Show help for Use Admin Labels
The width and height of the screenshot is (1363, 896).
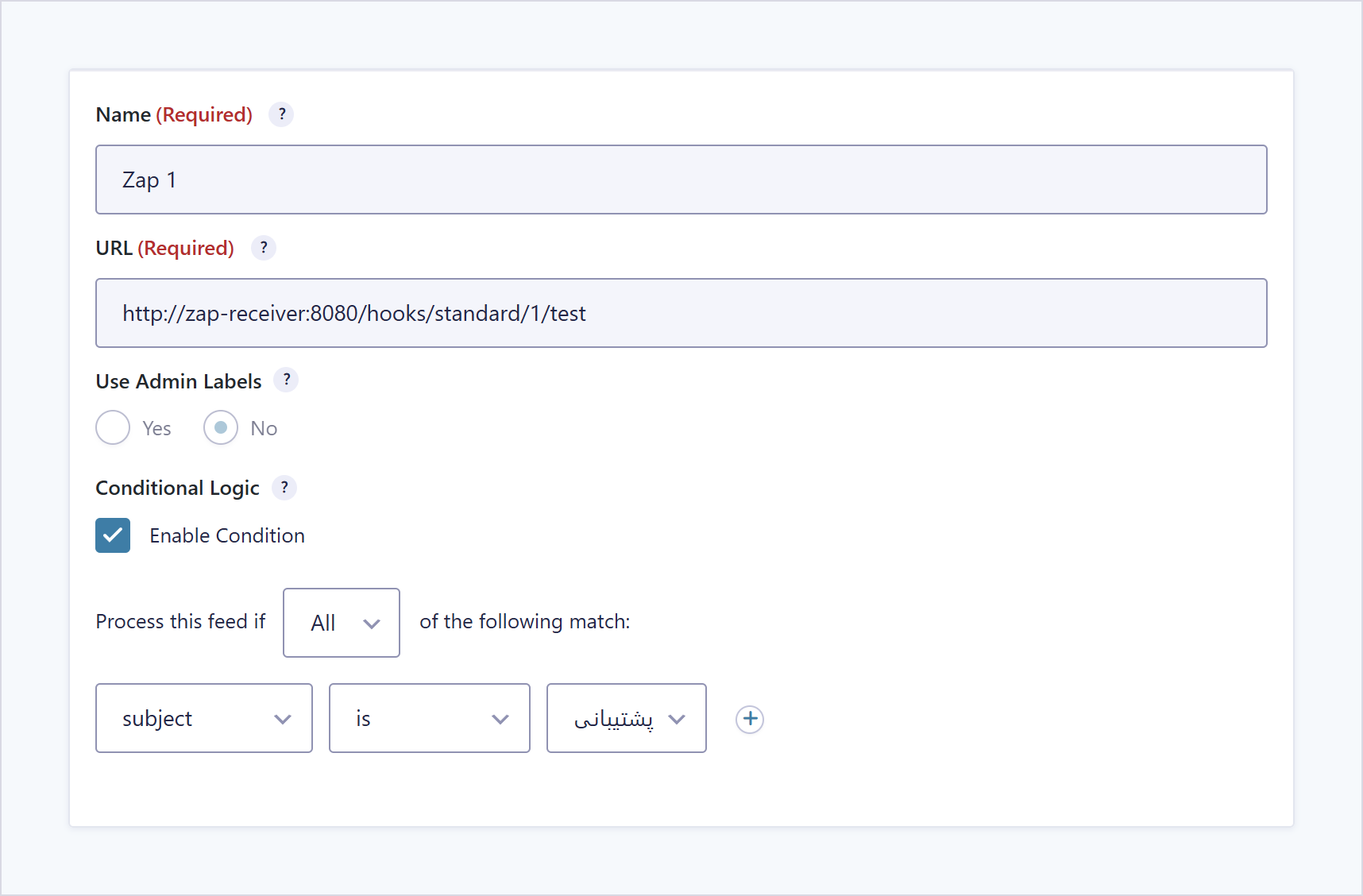286,380
